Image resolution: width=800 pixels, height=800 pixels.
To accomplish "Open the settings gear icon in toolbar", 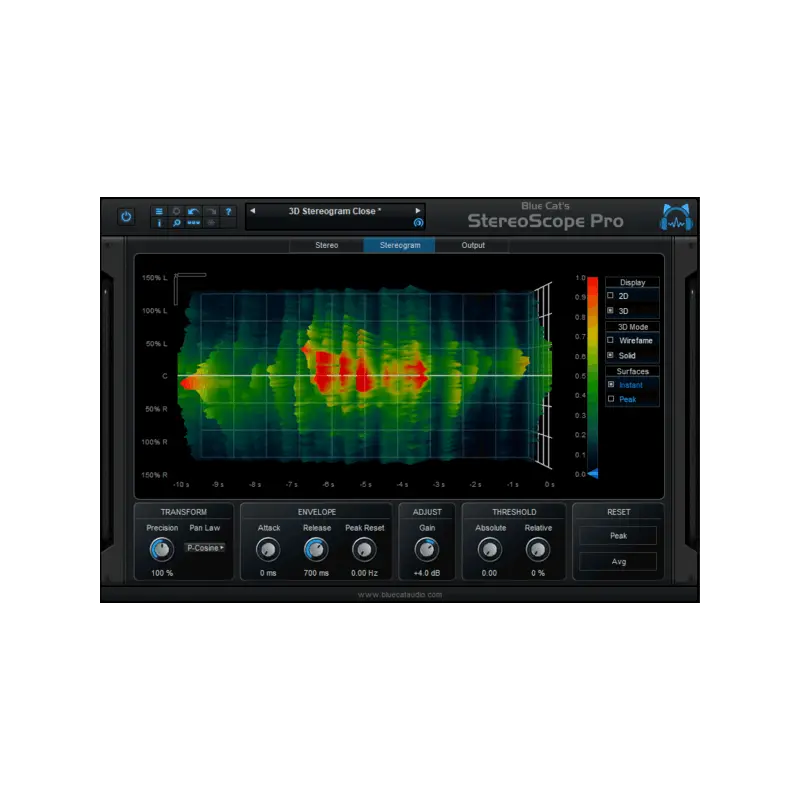I will [x=177, y=211].
